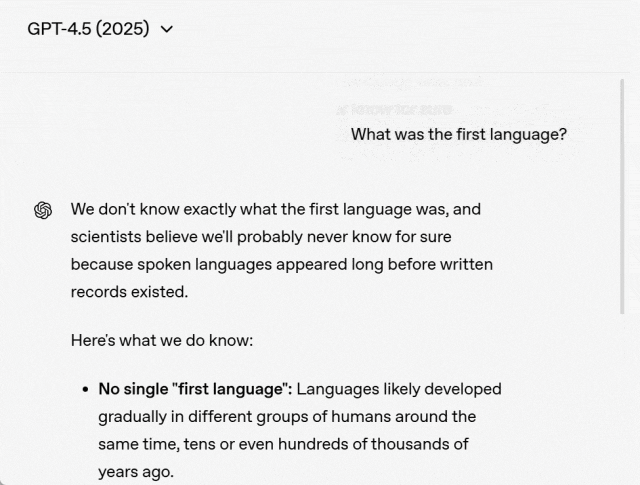Image resolution: width=640 pixels, height=485 pixels.
Task: Click the text 'records existed.'
Action: (129, 292)
